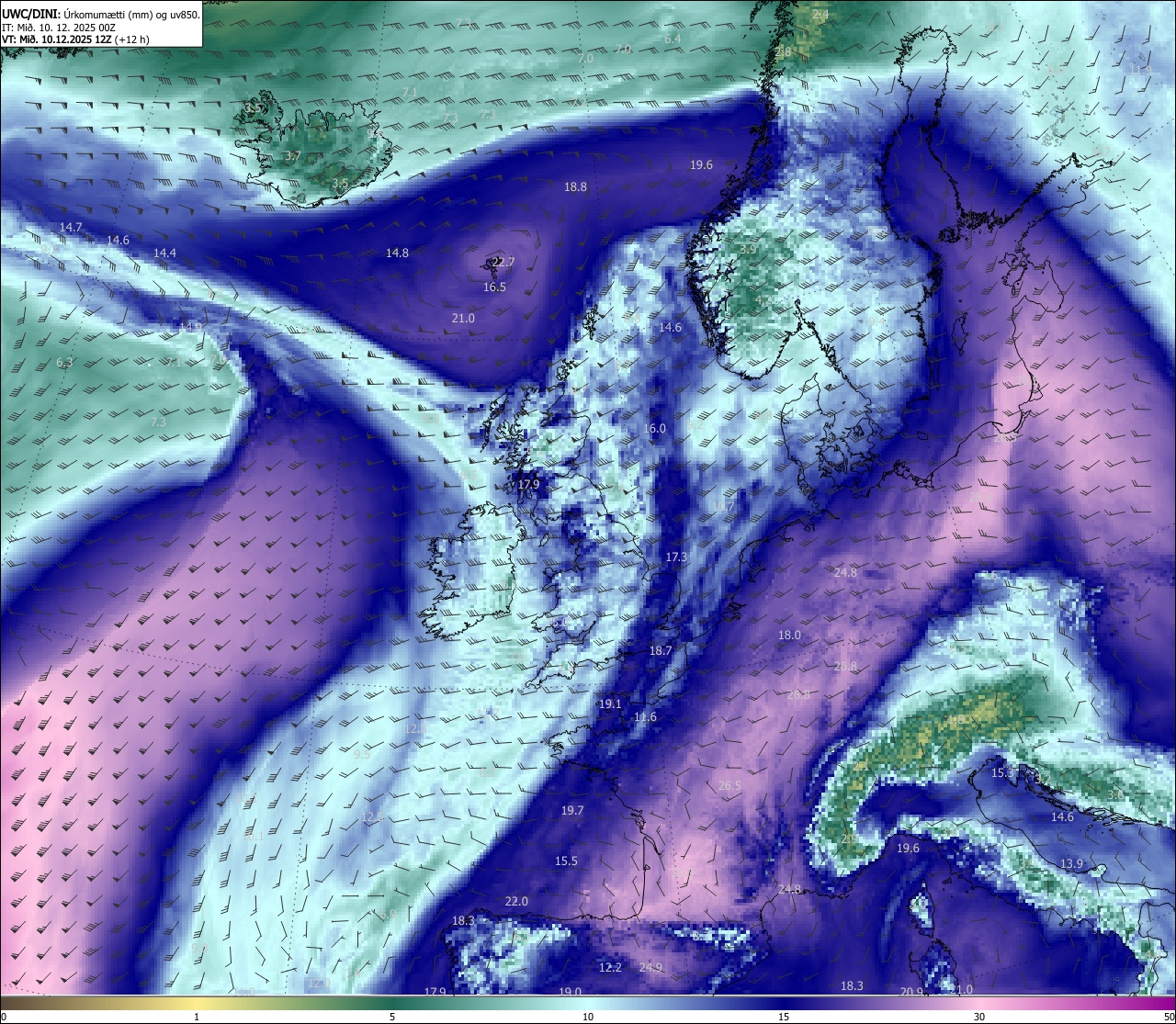
Task: Click the 18.7 value label
Action: [661, 650]
